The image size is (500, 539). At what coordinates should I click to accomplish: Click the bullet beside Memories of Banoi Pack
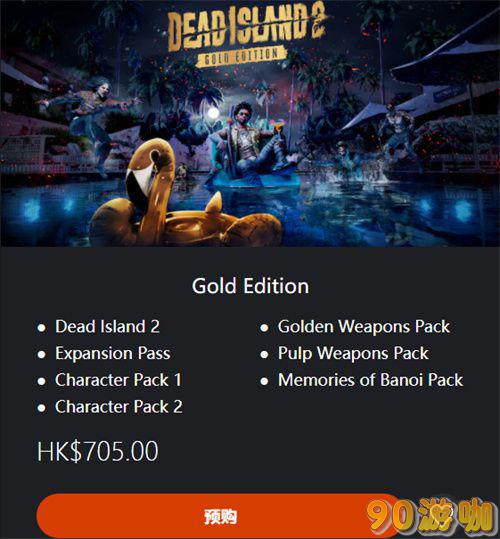click(x=264, y=381)
